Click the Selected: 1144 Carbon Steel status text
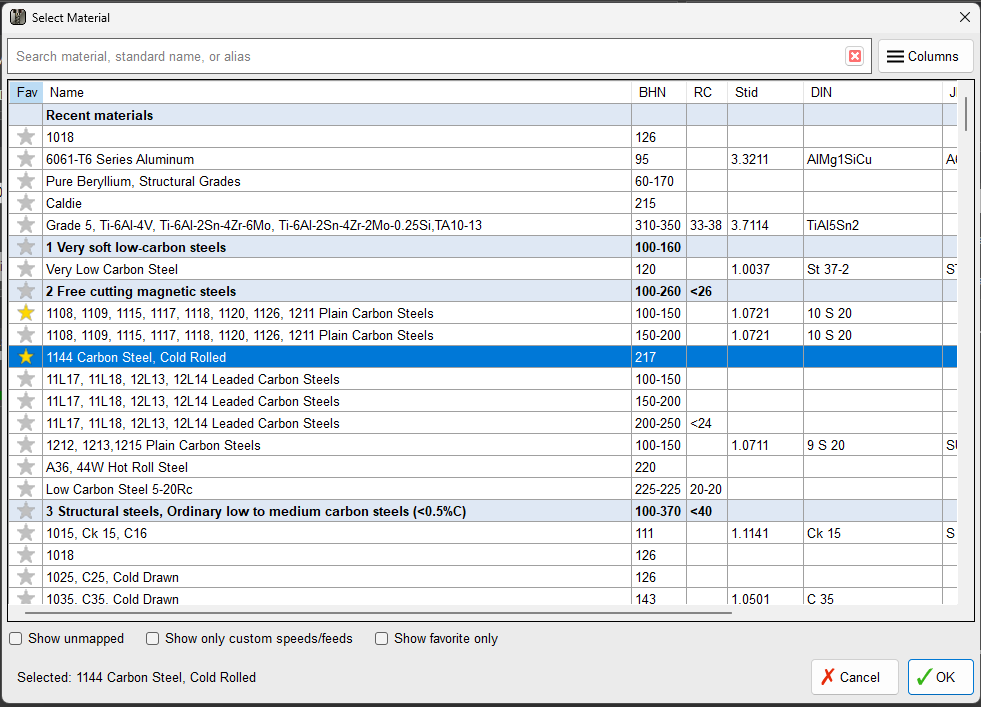This screenshot has height=707, width=981. [x=136, y=677]
